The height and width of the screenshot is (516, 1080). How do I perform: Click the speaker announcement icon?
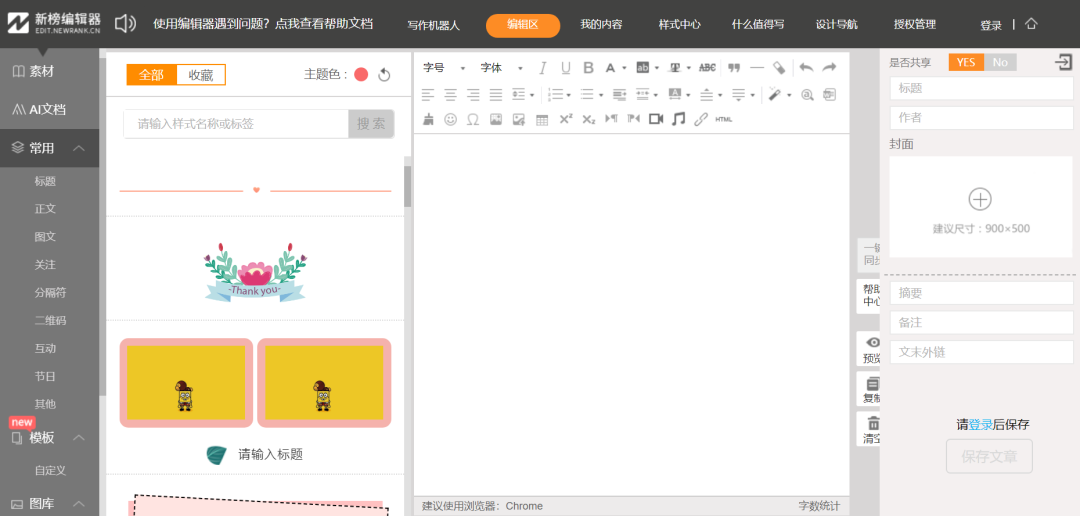(x=125, y=24)
